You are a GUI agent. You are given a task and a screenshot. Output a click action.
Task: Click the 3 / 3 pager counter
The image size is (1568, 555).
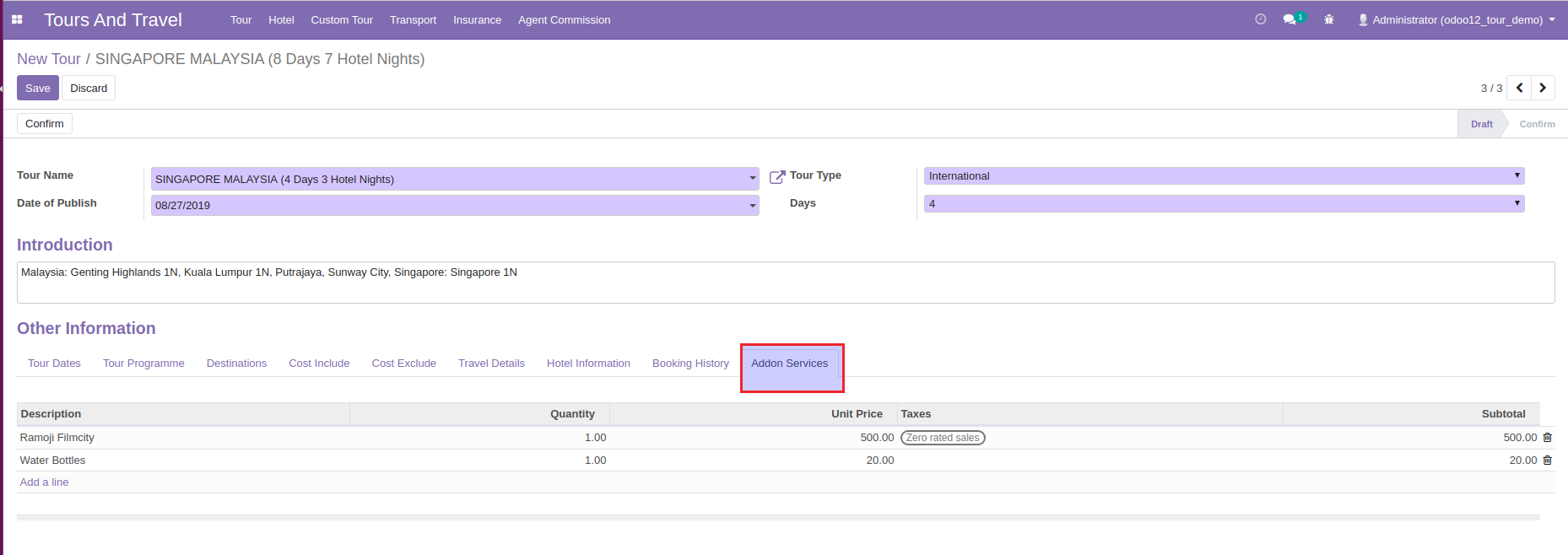pos(1491,89)
